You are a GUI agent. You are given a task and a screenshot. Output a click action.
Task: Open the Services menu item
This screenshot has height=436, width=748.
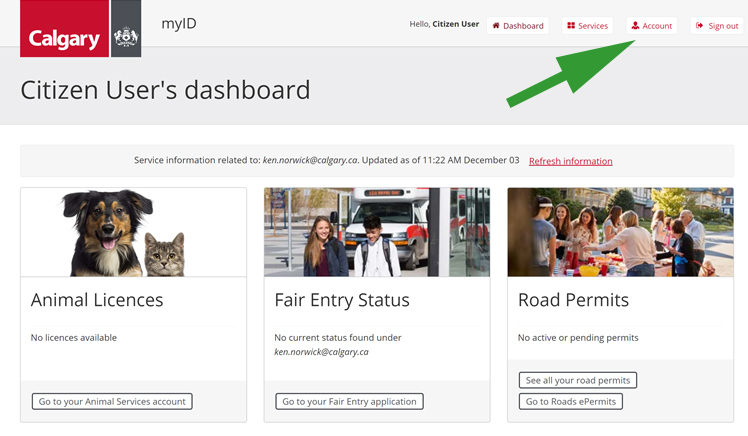[x=587, y=26]
